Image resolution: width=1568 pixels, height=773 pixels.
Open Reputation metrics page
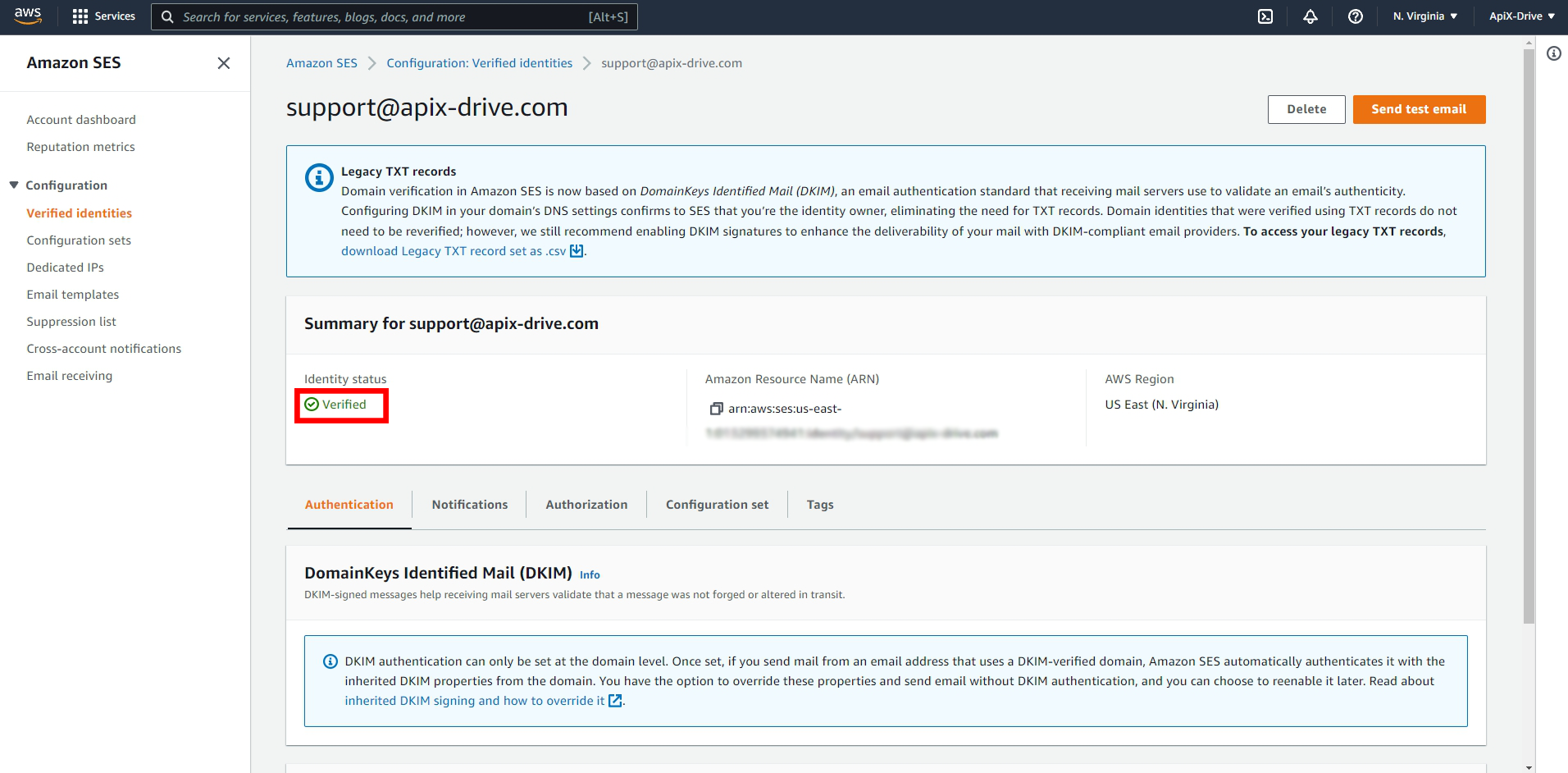point(80,147)
